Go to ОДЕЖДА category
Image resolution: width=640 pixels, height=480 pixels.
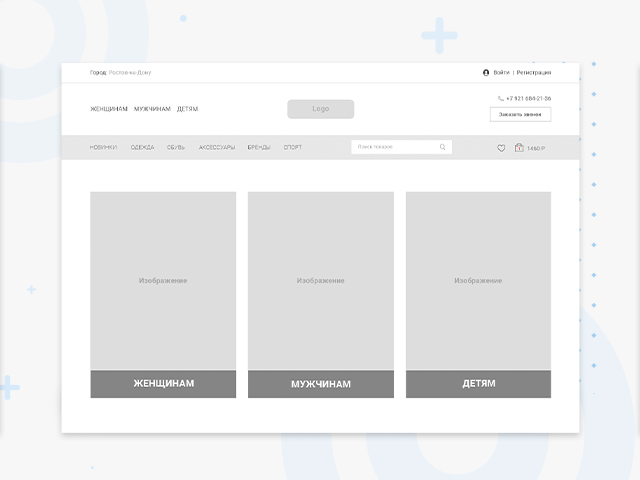tap(142, 147)
